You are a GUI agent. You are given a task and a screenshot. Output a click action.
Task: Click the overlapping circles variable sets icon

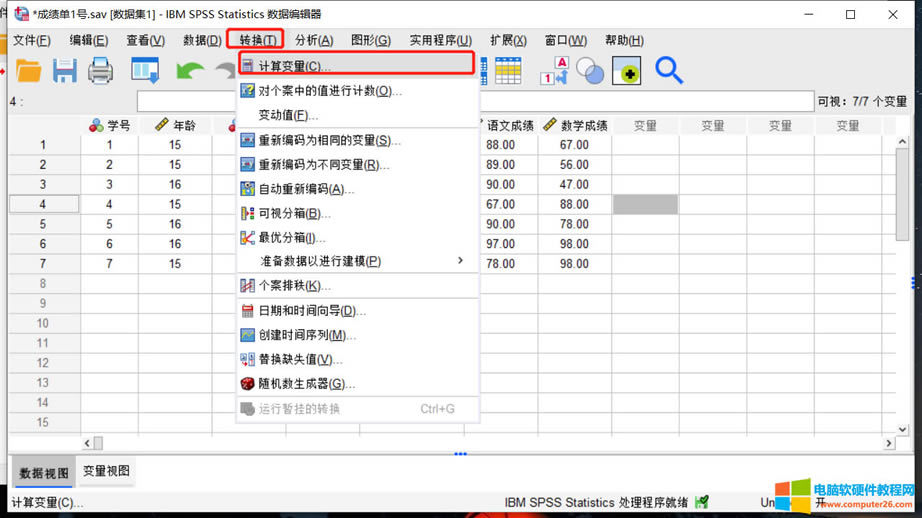590,71
